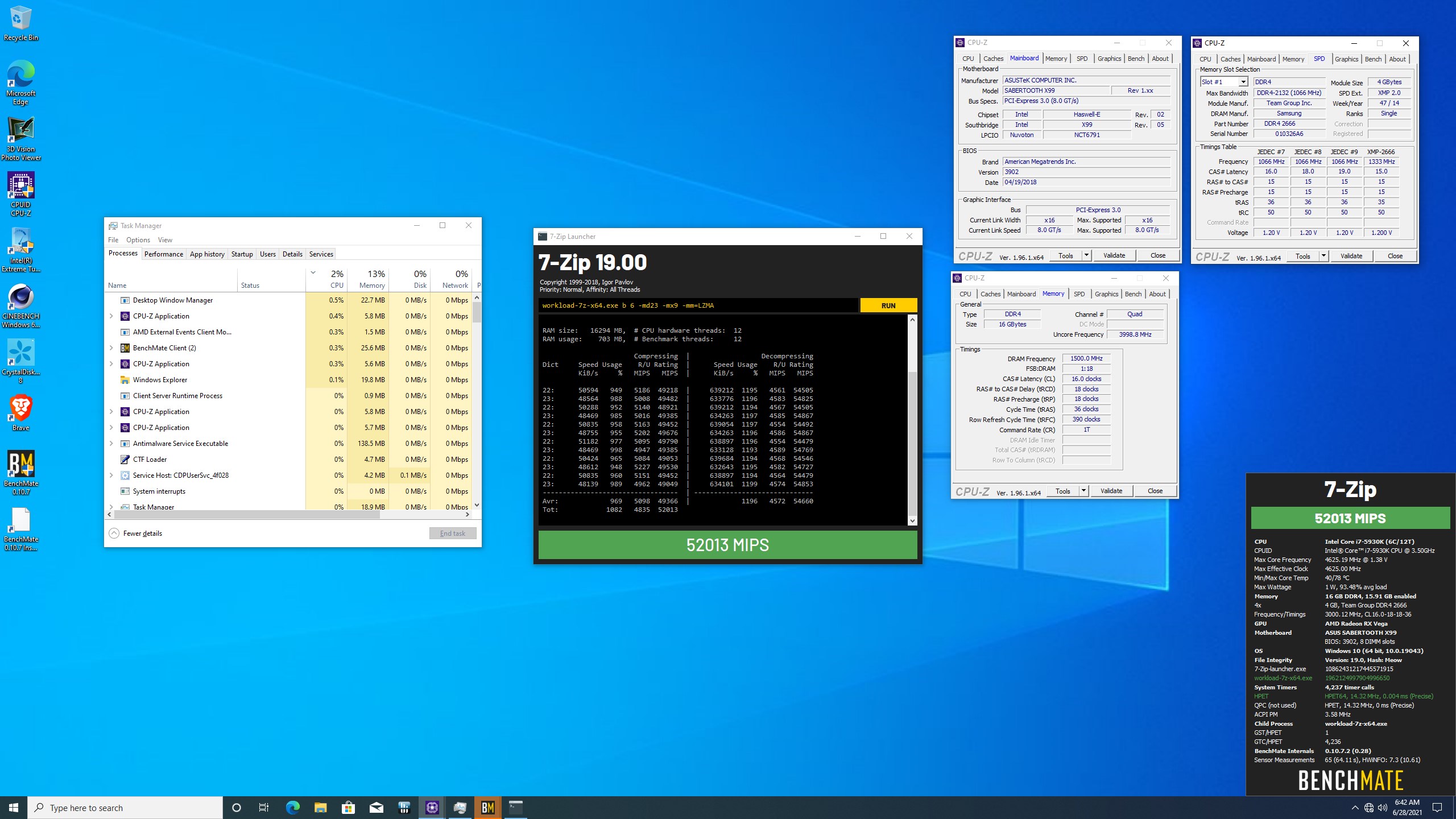This screenshot has width=1456, height=819.
Task: Switch to 7-Zip console taskbar icon
Action: (x=515, y=808)
